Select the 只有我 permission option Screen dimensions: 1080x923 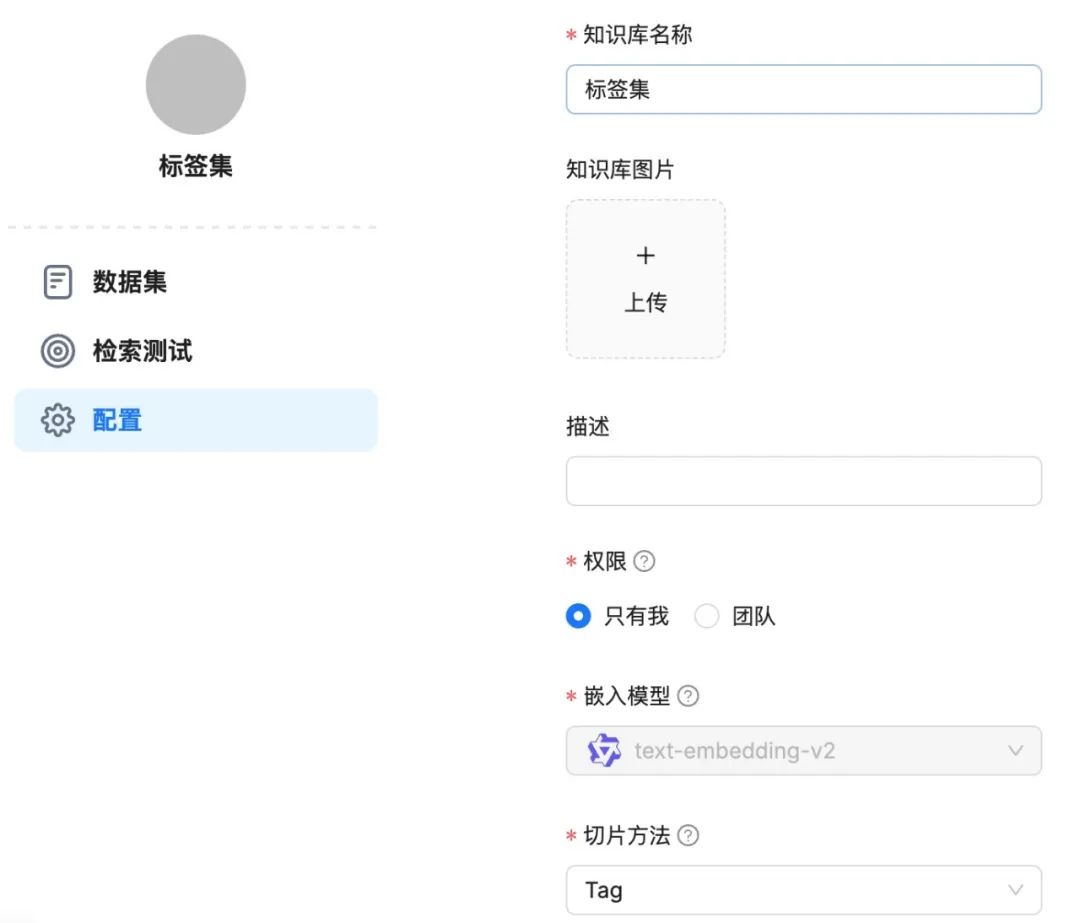(578, 616)
